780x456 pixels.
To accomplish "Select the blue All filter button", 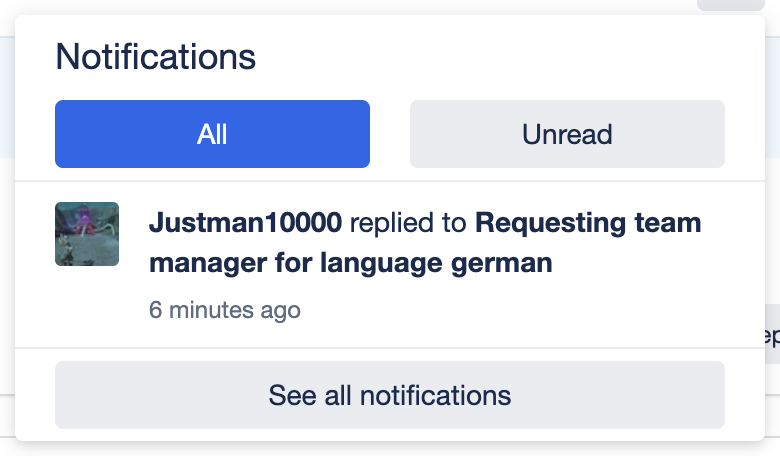I will point(212,134).
